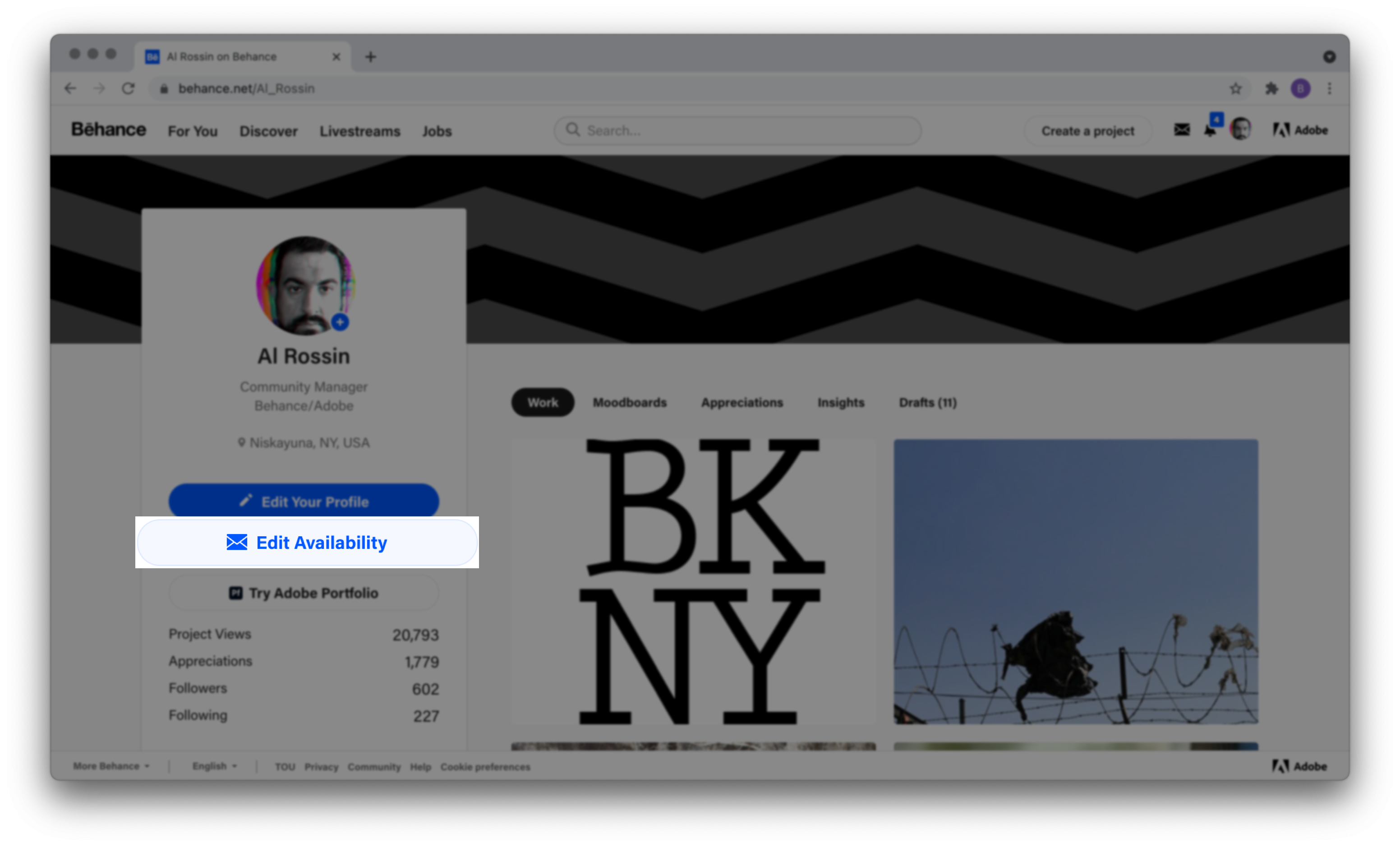
Task: Open the notifications bell icon
Action: point(1211,130)
